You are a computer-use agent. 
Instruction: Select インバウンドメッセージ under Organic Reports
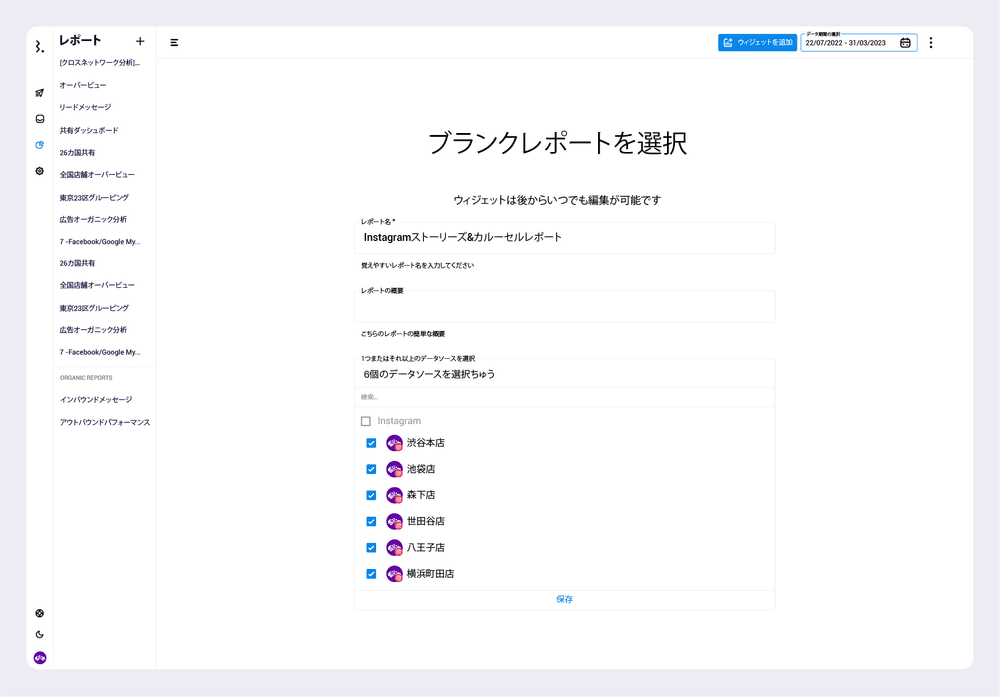tap(96, 399)
